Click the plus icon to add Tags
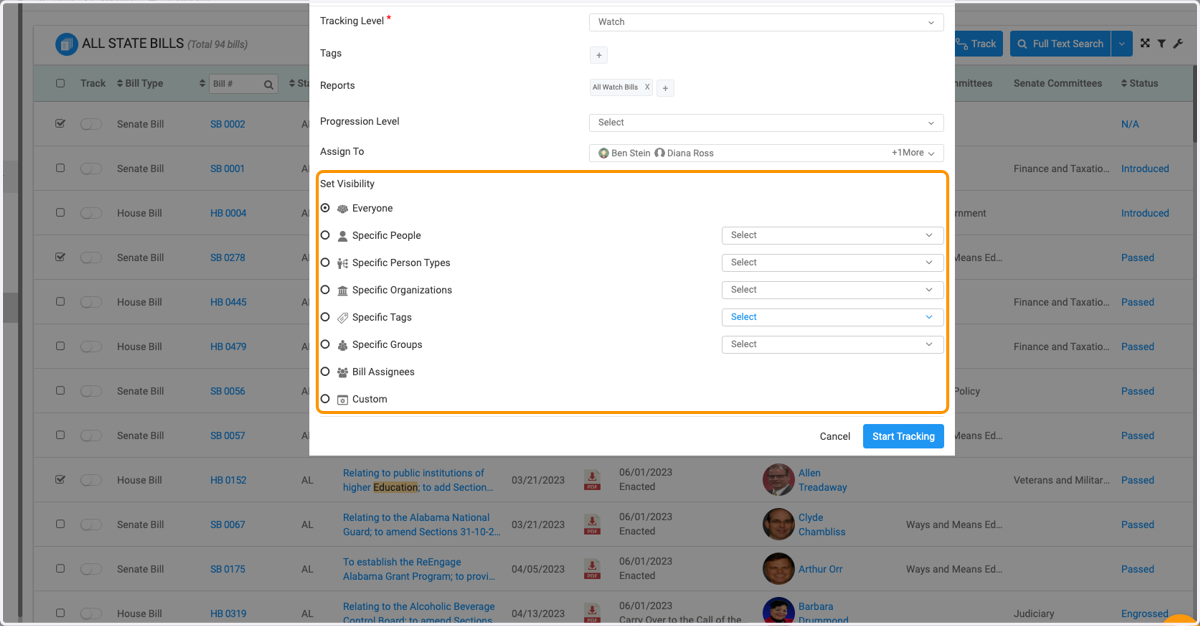The width and height of the screenshot is (1200, 626). 600,55
